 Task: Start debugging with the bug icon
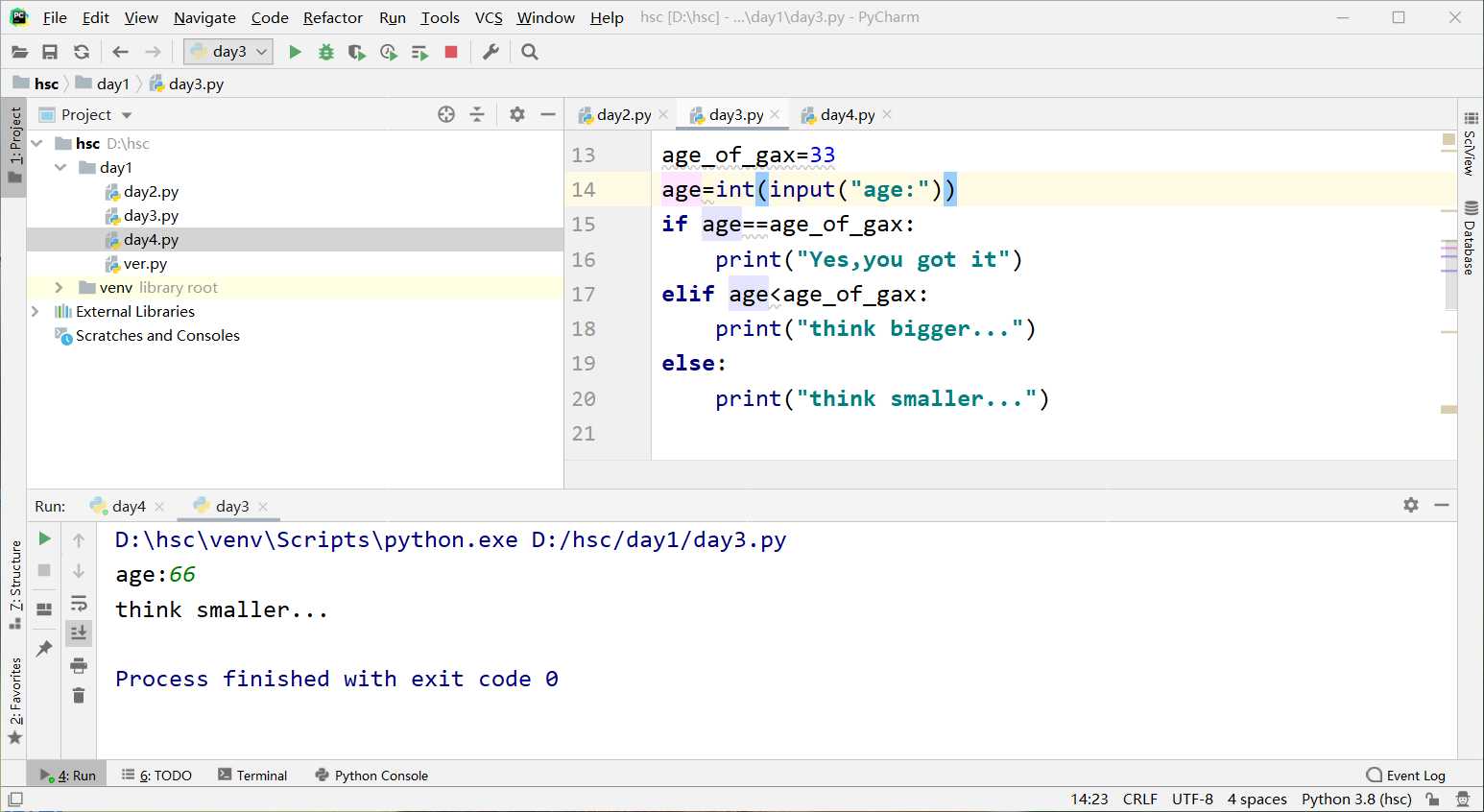click(x=326, y=52)
